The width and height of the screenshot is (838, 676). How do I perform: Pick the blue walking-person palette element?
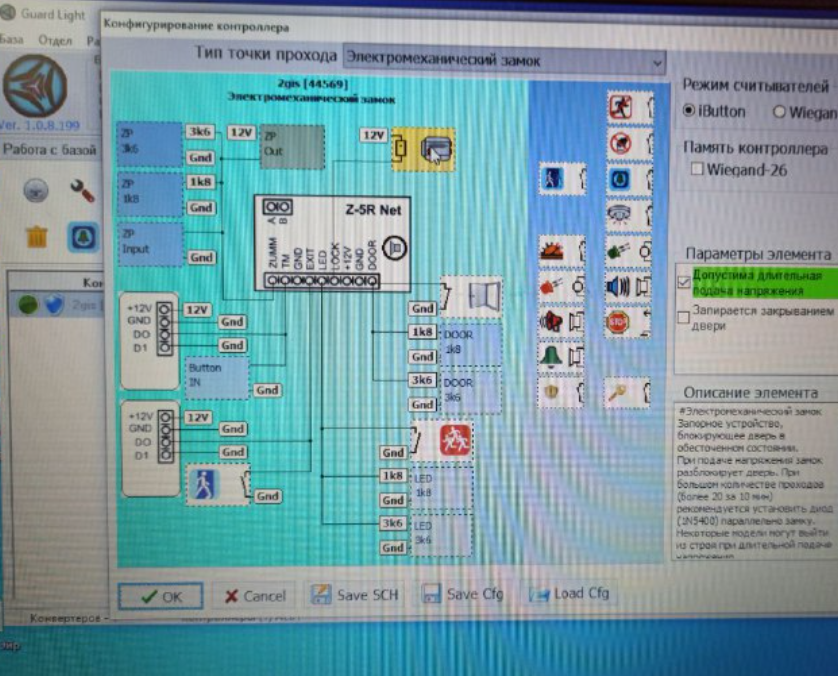point(562,178)
